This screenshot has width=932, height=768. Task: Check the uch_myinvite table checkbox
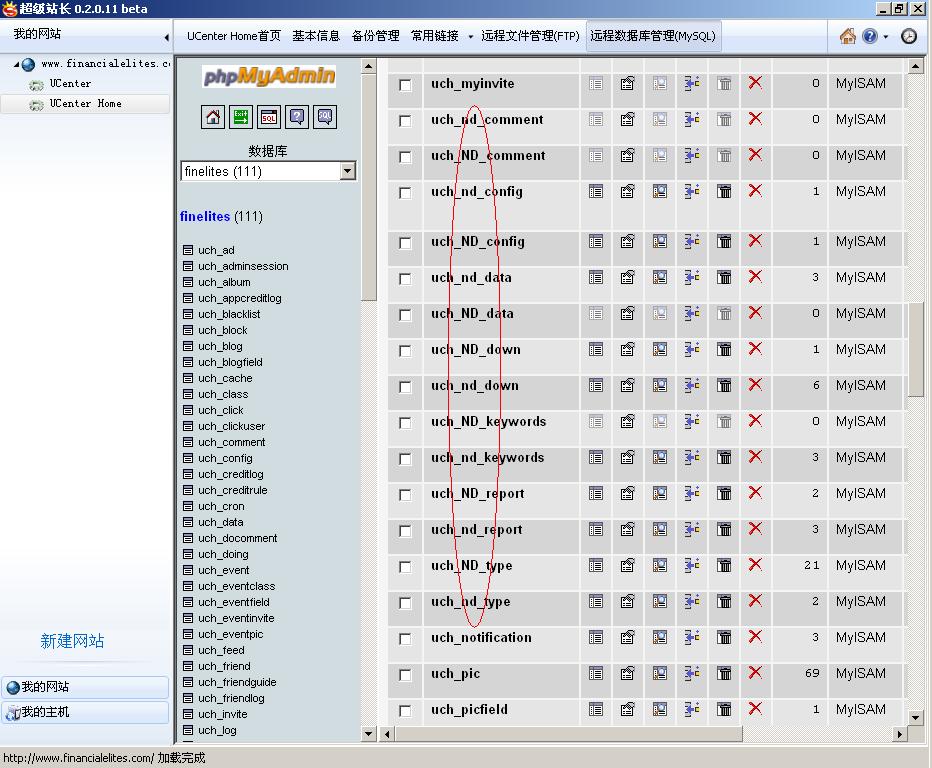click(405, 85)
